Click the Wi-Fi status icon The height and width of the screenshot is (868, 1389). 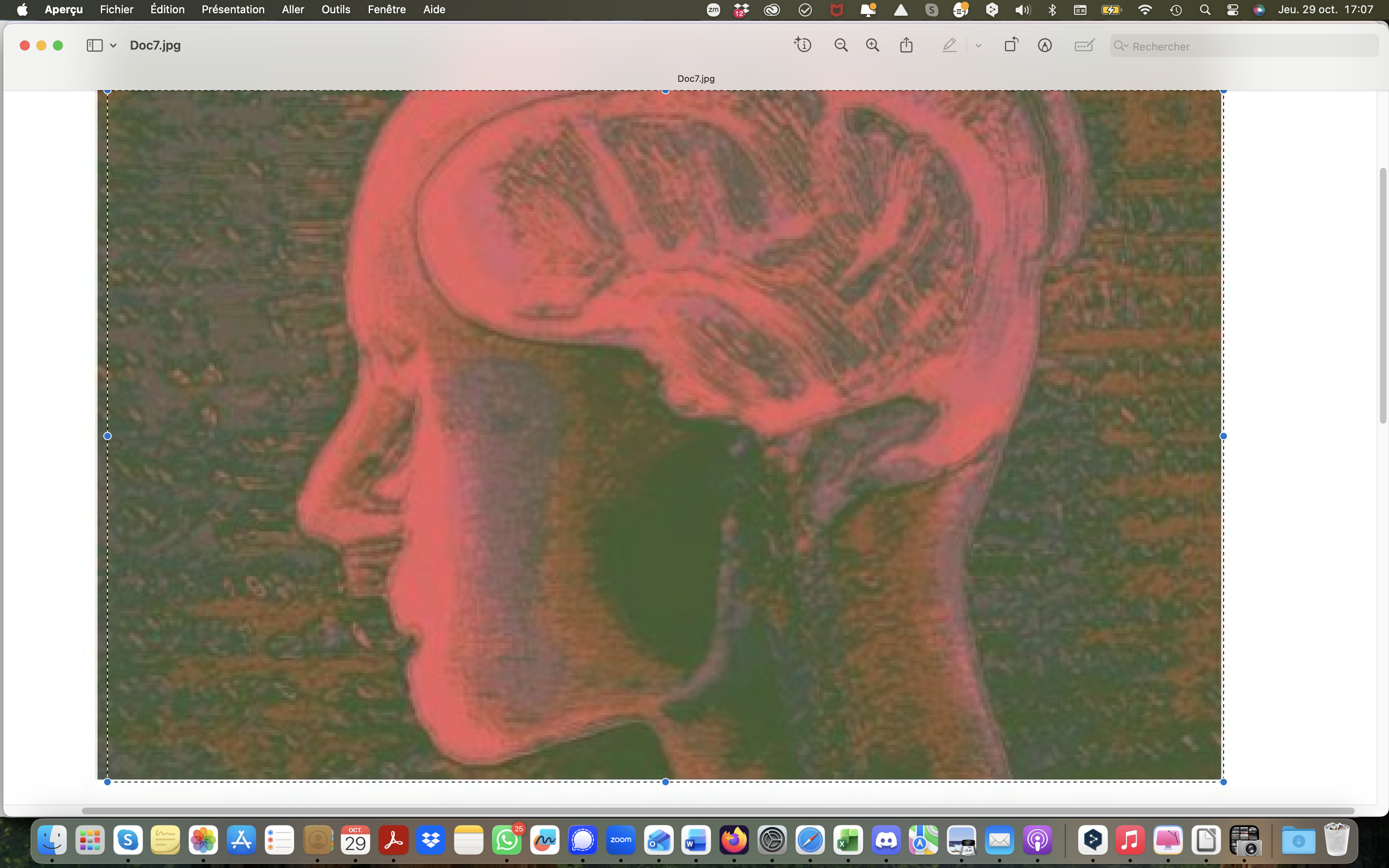[1145, 10]
